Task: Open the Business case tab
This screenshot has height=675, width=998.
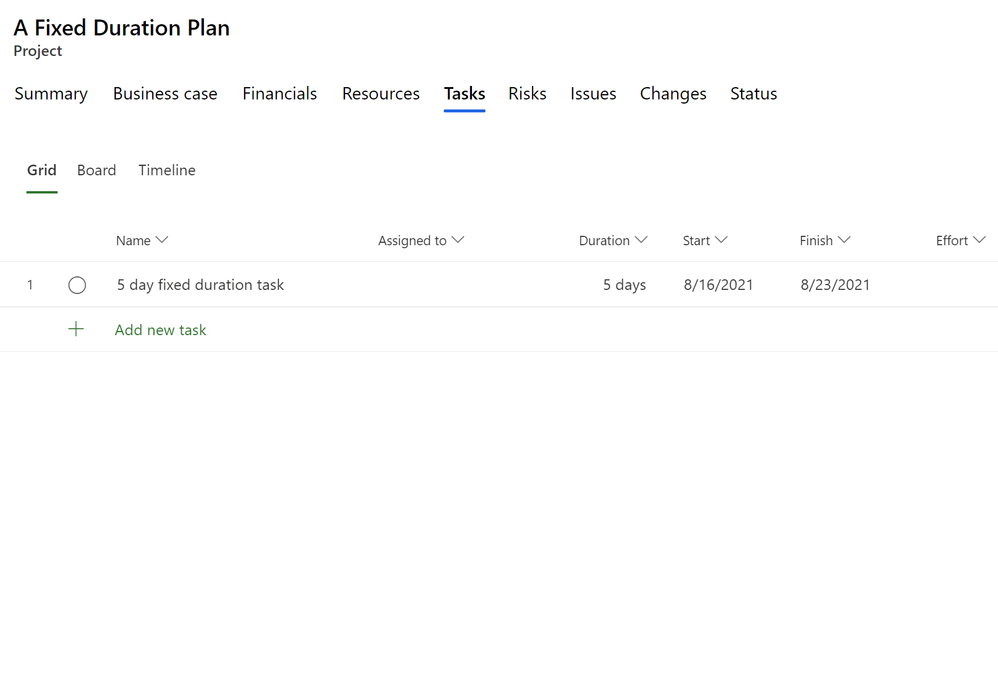Action: coord(165,94)
